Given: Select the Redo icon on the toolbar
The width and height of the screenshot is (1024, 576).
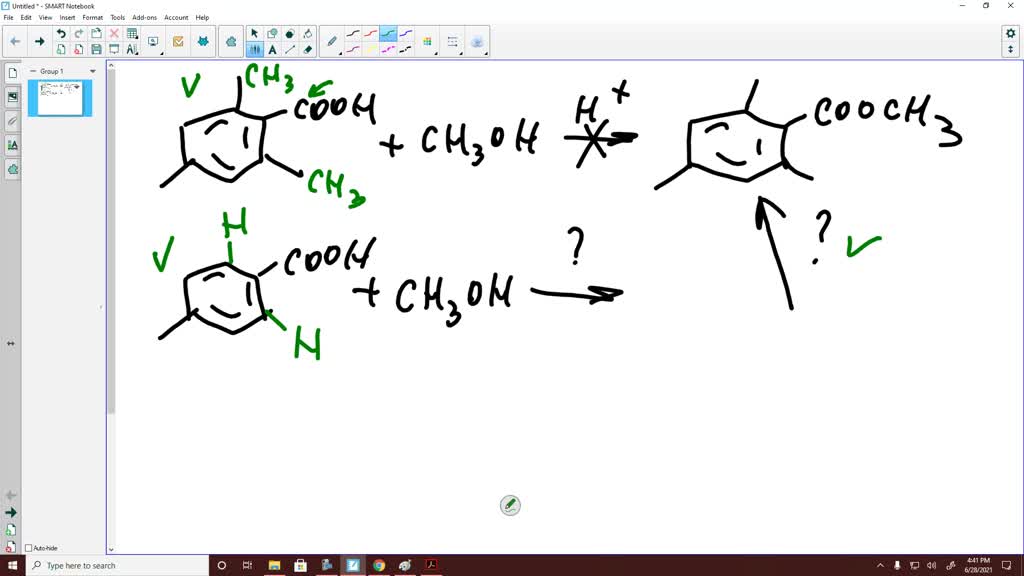Looking at the screenshot, I should point(77,33).
